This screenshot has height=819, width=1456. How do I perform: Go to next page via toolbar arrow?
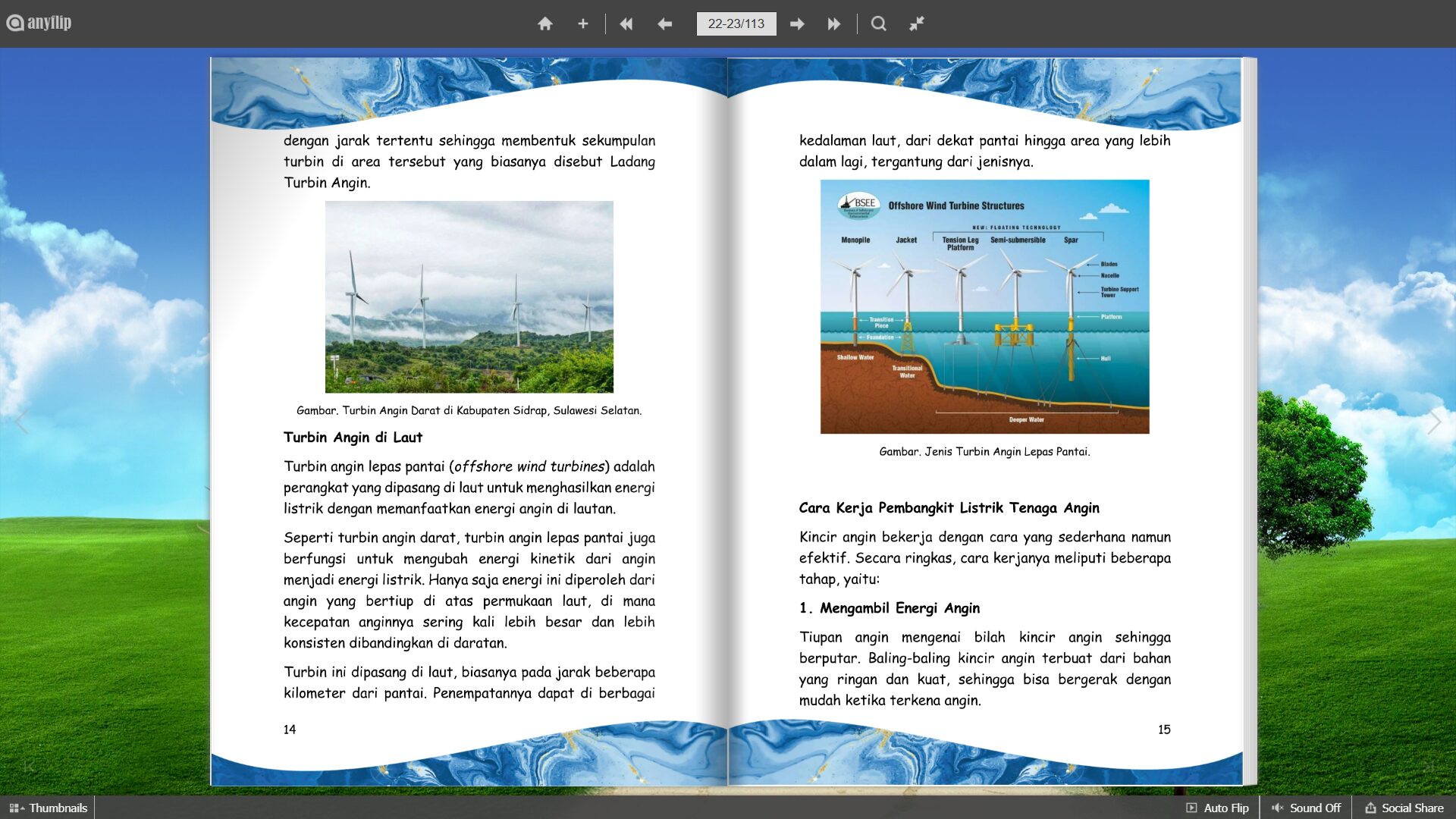(x=796, y=24)
